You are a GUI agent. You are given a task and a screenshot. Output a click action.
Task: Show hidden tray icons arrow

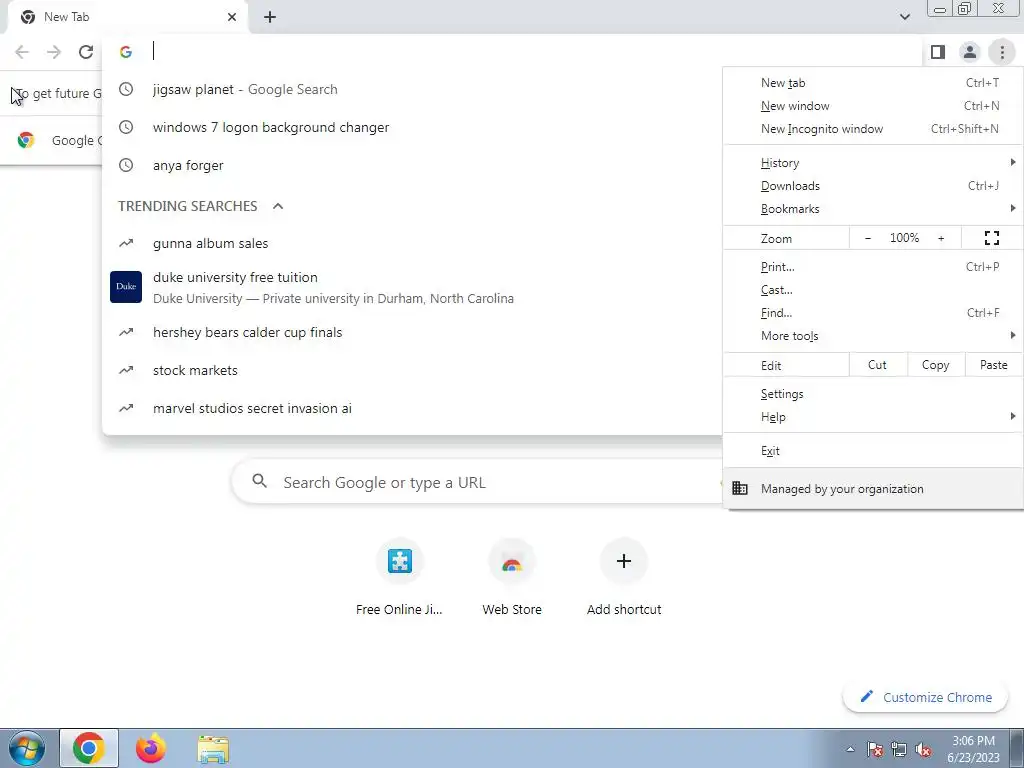pos(850,750)
